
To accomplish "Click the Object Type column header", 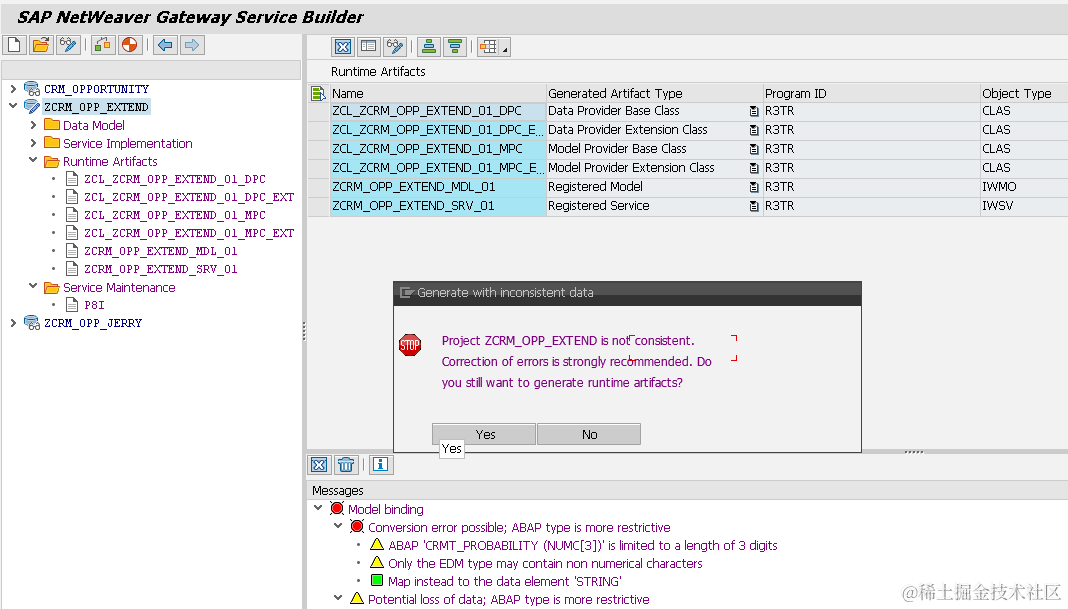I will (x=1024, y=93).
